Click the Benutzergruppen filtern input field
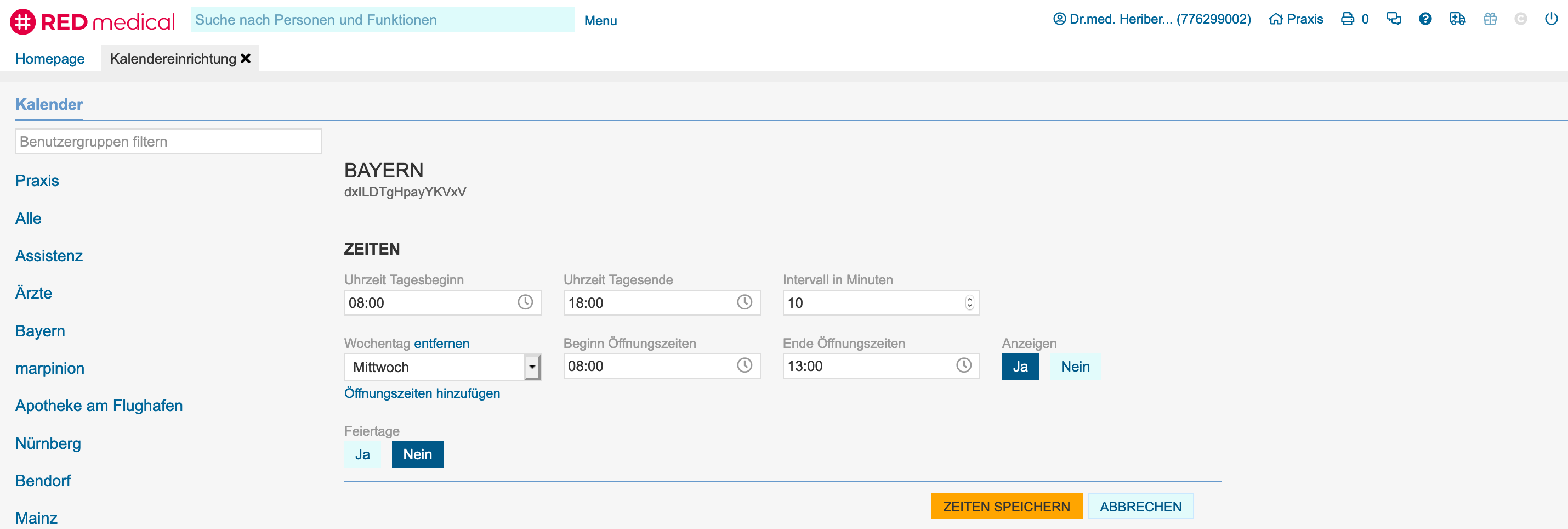This screenshot has width=1568, height=529. [x=169, y=142]
